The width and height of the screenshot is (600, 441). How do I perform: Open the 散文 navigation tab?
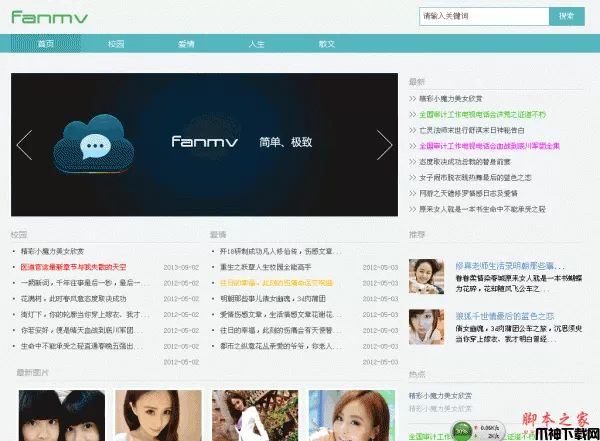[327, 44]
